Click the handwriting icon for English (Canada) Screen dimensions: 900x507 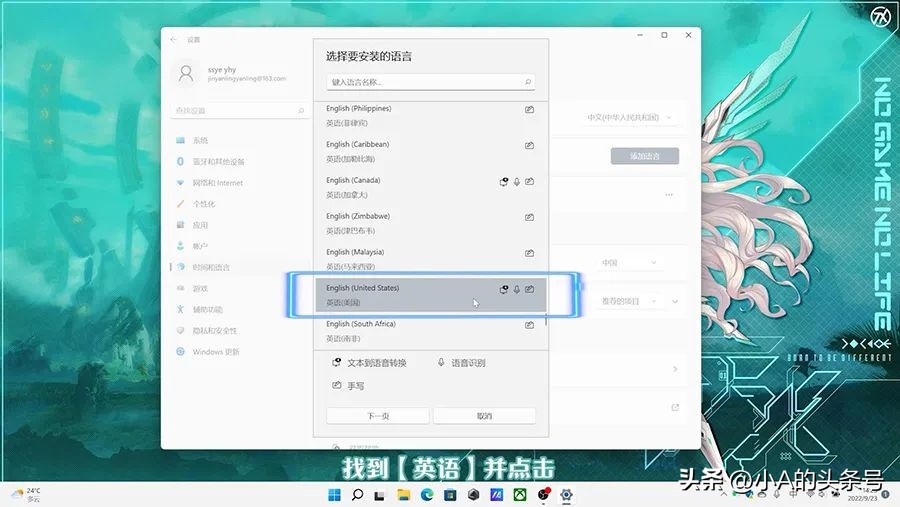click(x=529, y=181)
